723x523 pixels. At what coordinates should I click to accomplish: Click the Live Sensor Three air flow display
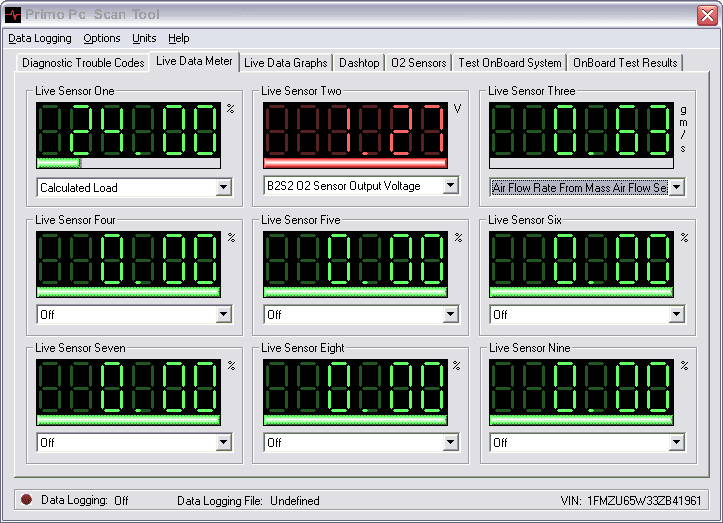tap(581, 130)
